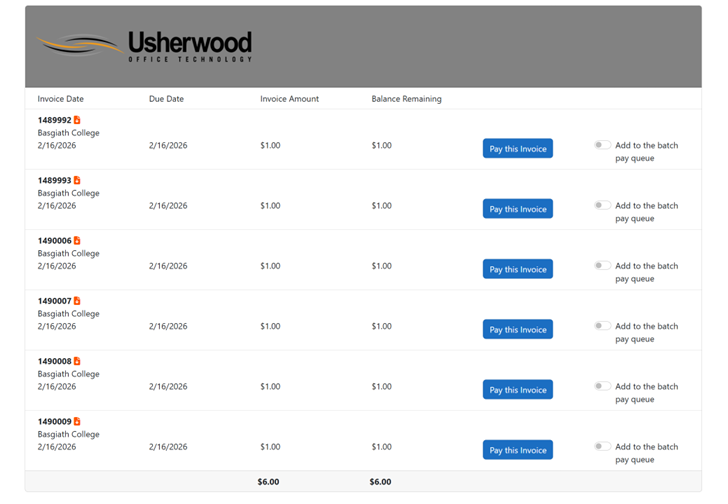Toggle batch pay queue for invoice 1489992
The height and width of the screenshot is (504, 728).
602,145
